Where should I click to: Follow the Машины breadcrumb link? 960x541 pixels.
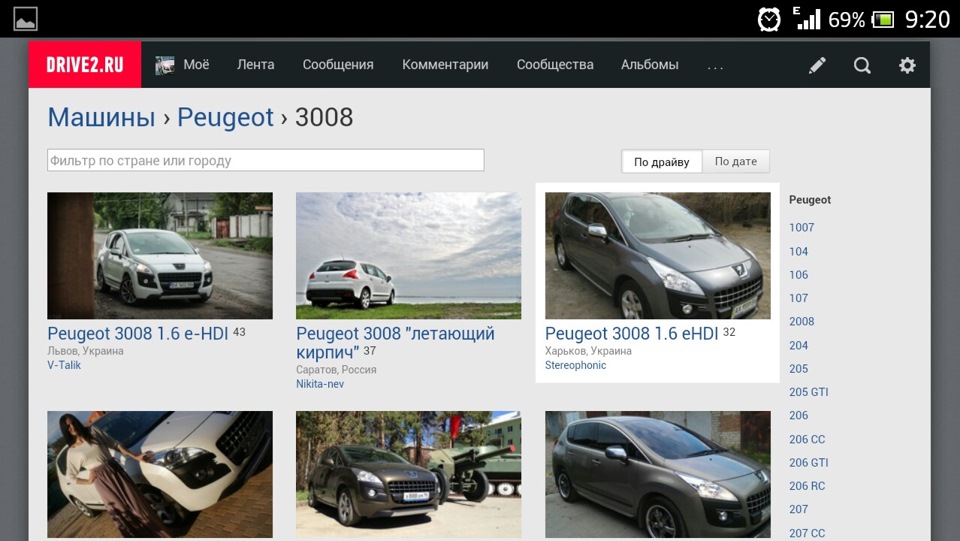click(x=101, y=117)
